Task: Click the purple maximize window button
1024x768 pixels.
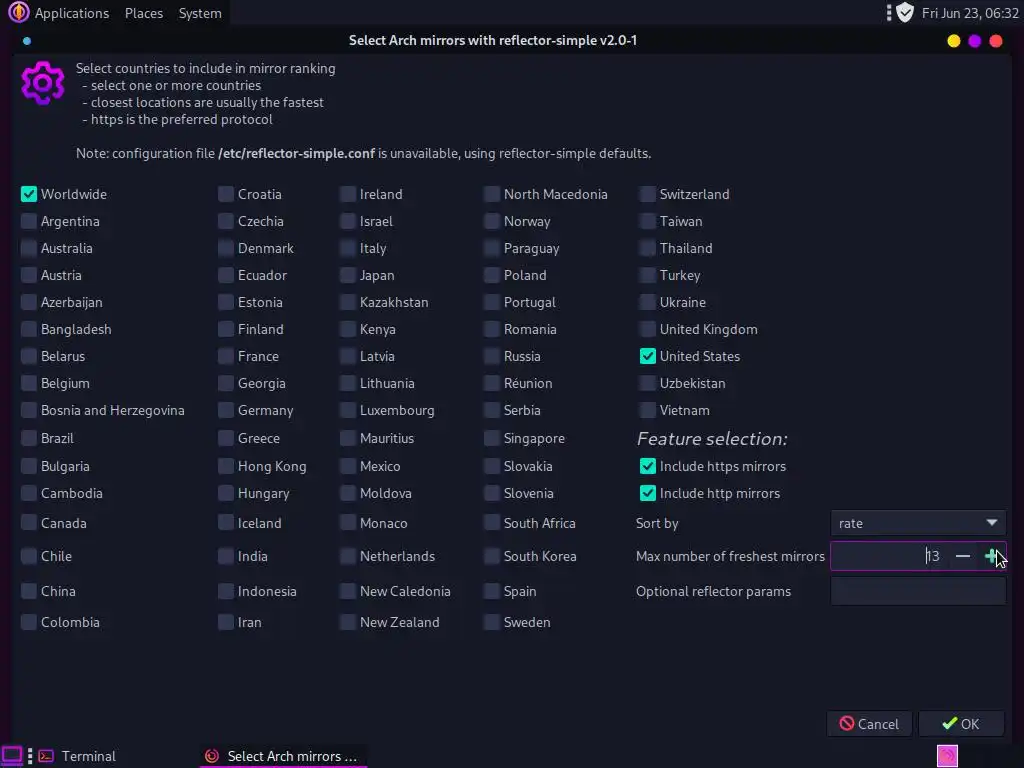Action: pyautogui.click(x=974, y=40)
